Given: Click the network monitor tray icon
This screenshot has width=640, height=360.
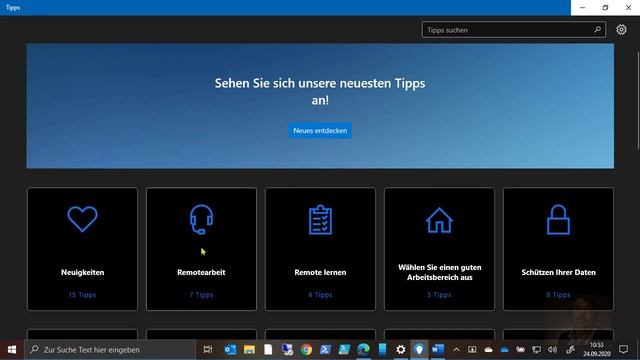Looking at the screenshot, I should click(x=536, y=350).
